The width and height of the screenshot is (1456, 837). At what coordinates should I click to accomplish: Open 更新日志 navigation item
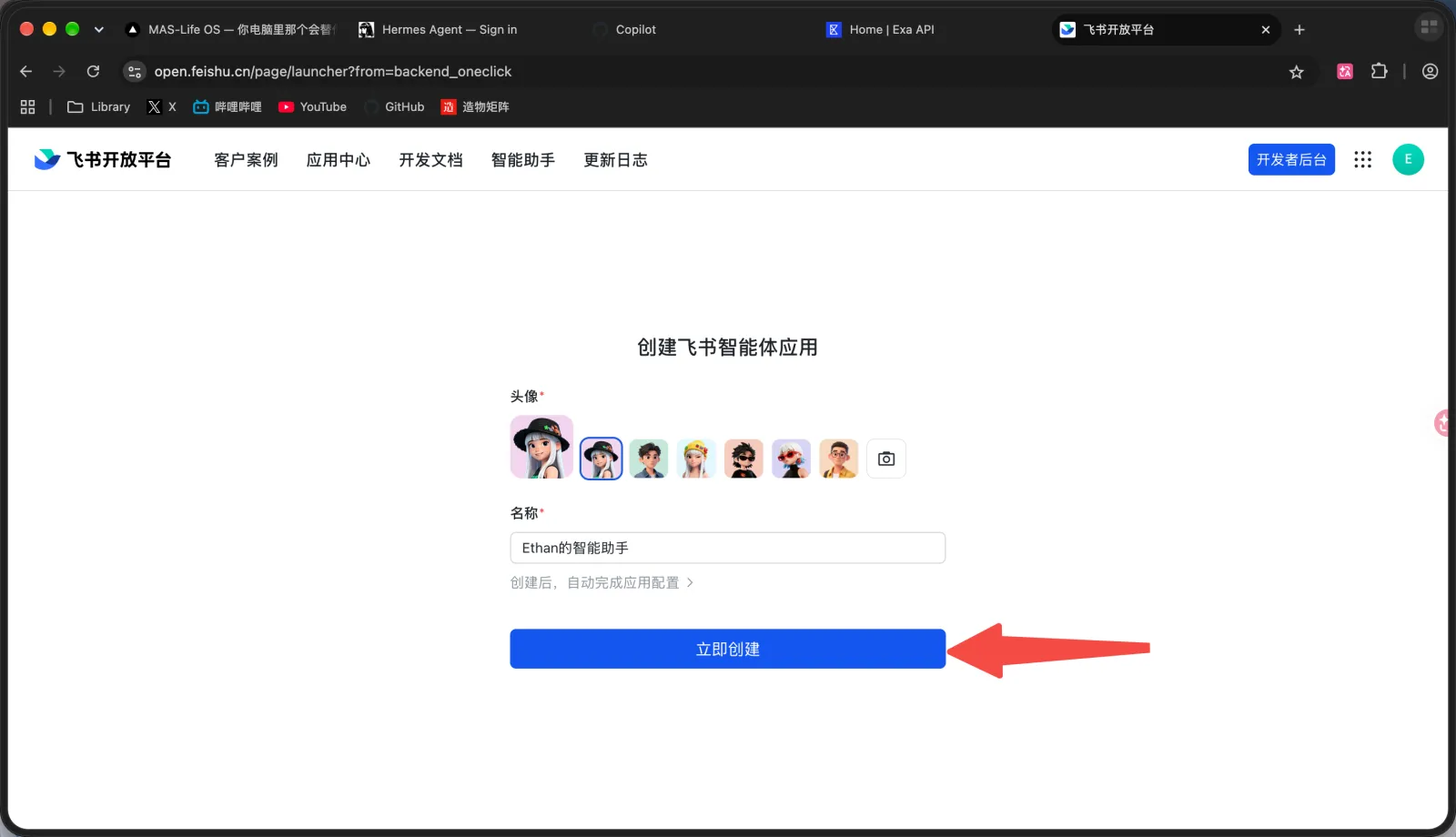[x=615, y=160]
